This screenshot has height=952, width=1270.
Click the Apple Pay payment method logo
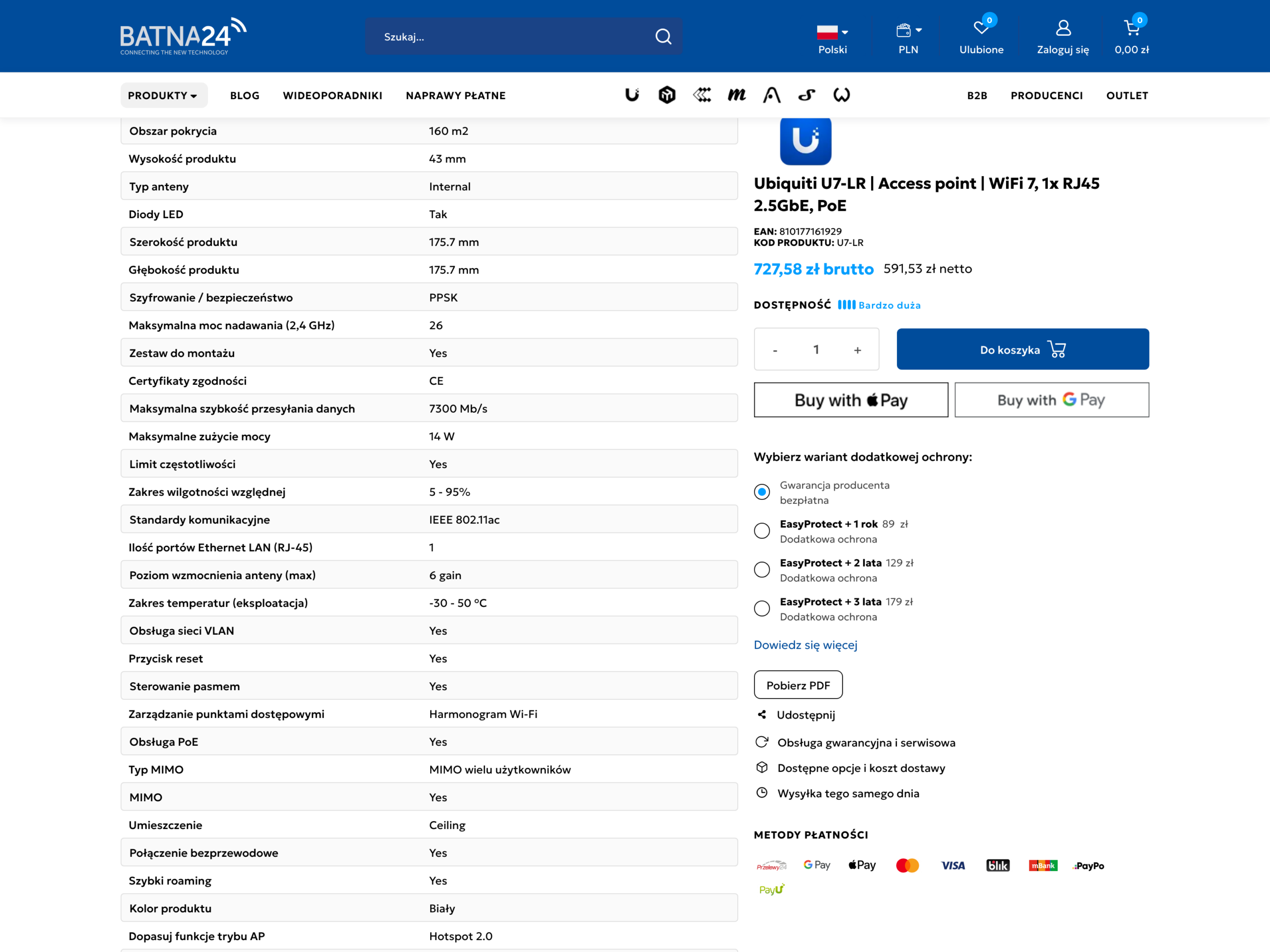click(862, 865)
